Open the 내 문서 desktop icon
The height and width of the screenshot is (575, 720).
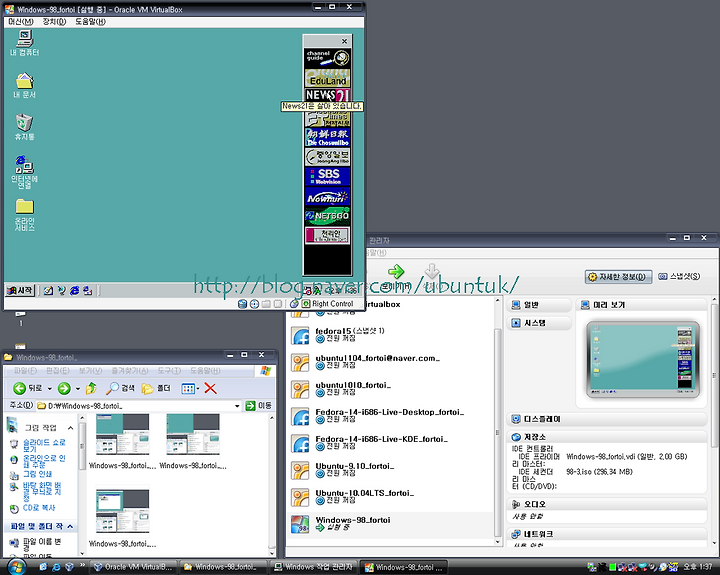[24, 85]
